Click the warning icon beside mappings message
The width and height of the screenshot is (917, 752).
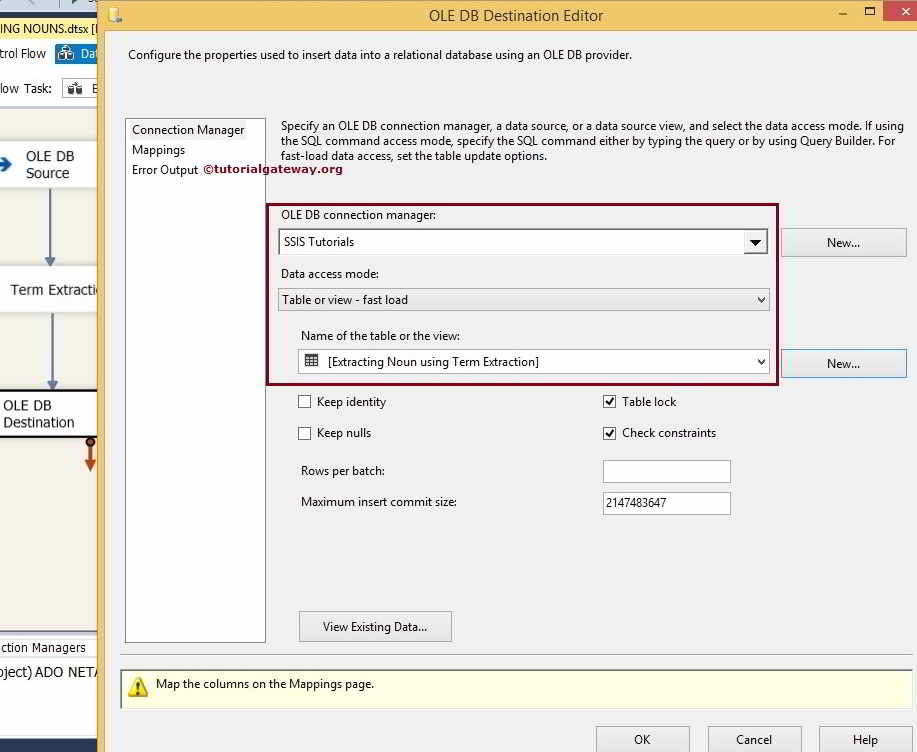click(x=138, y=687)
